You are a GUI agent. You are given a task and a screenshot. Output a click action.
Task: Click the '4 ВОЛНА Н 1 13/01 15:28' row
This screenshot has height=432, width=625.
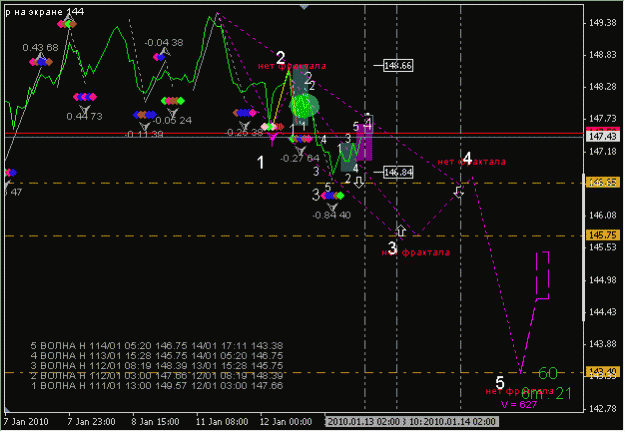pyautogui.click(x=157, y=355)
